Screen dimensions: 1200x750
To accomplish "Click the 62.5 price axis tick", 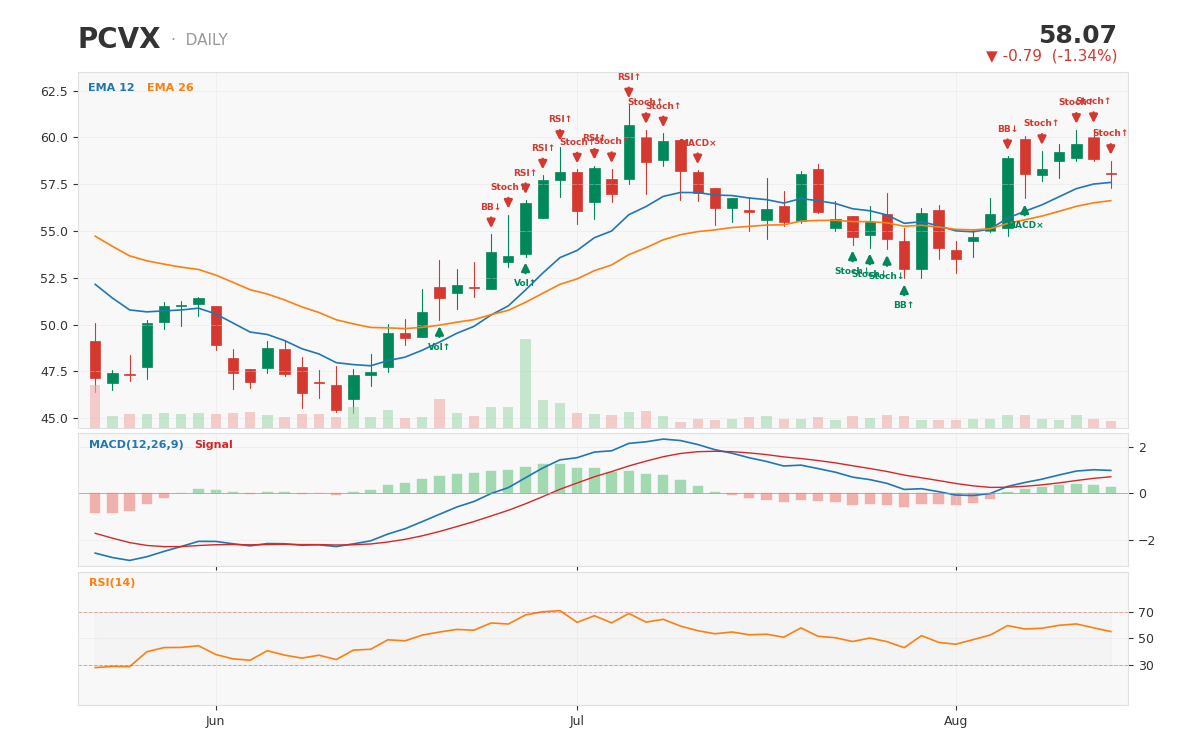I will tap(54, 91).
